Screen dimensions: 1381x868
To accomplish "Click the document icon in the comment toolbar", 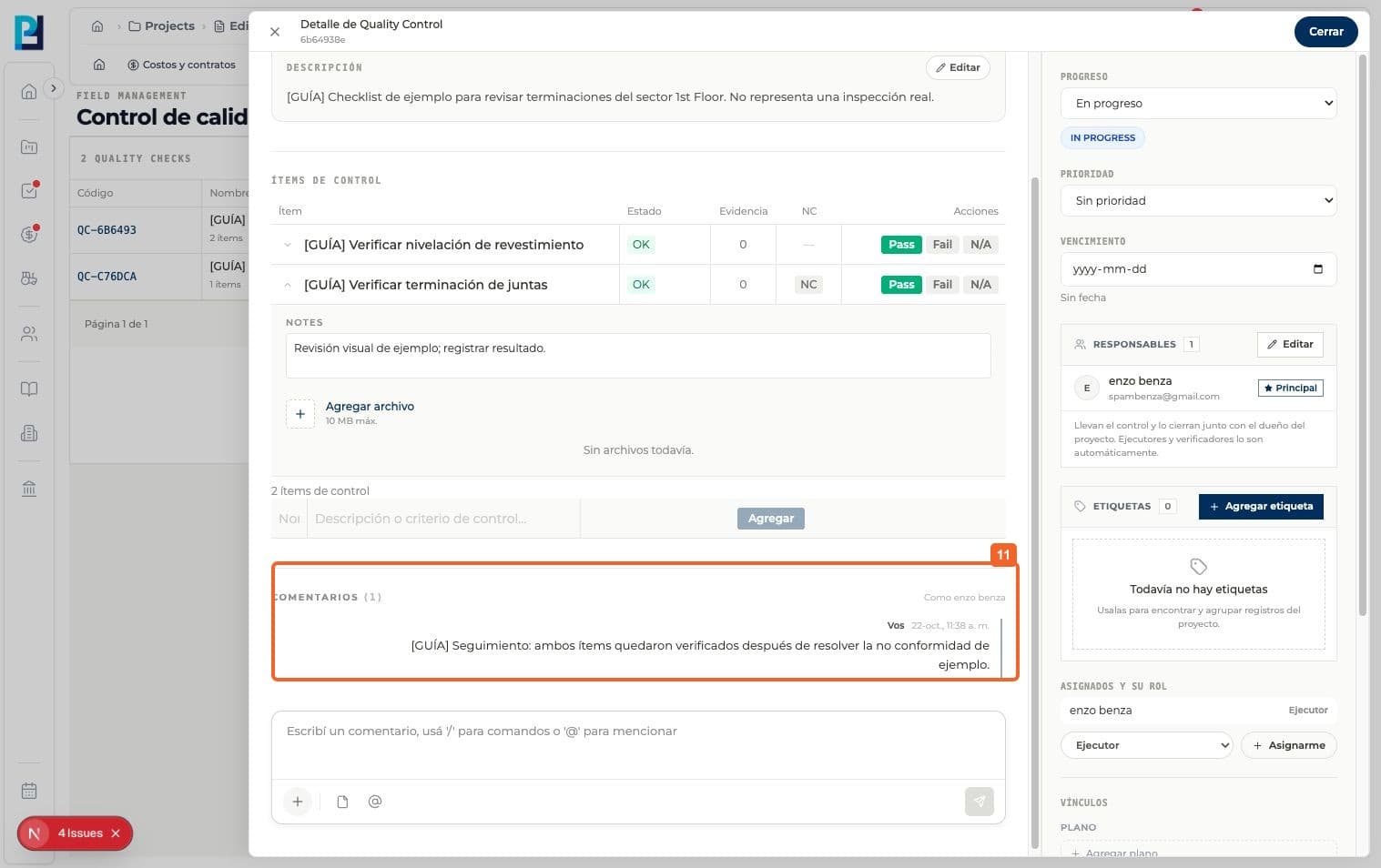I will (x=342, y=802).
